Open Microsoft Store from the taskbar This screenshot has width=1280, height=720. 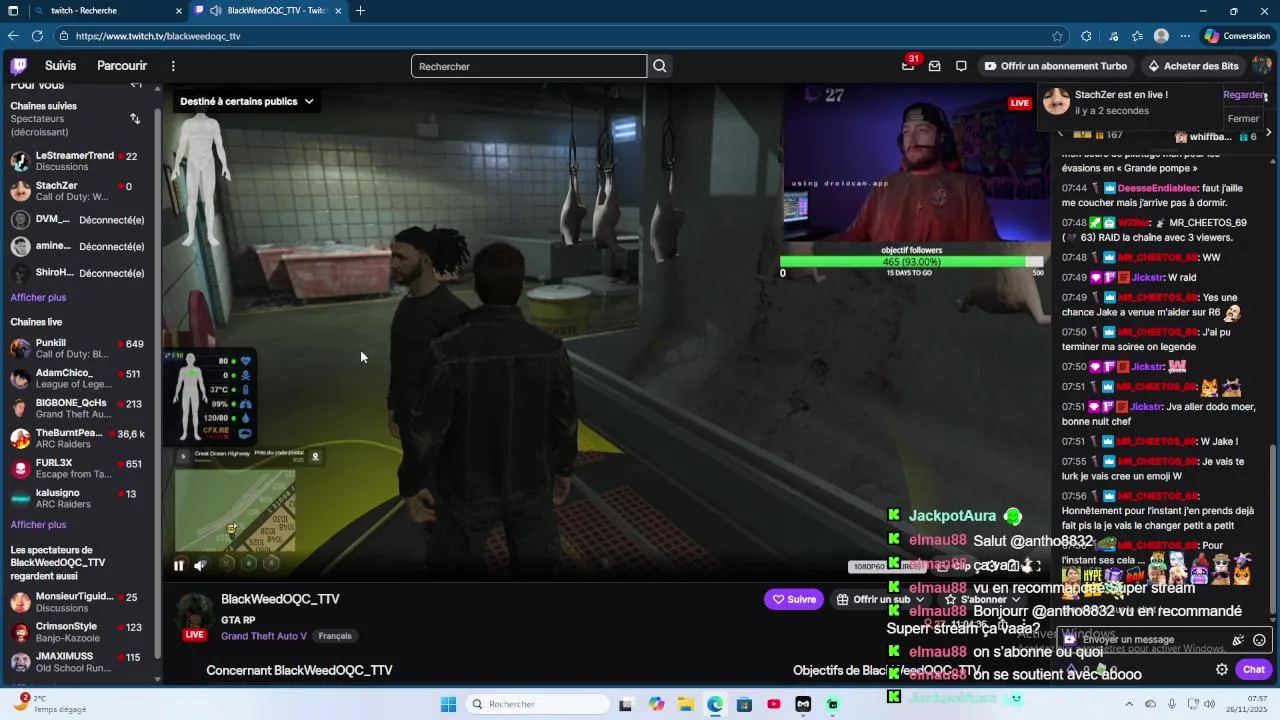[744, 704]
